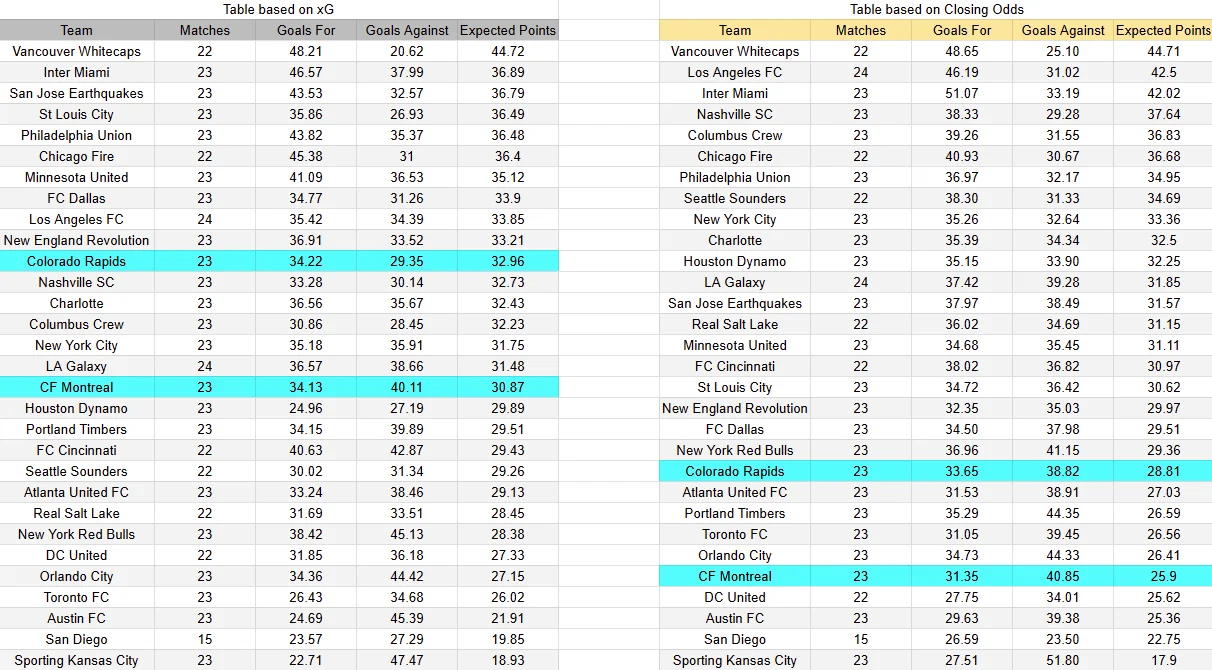
Task: Click the Team header in xG table
Action: [x=77, y=30]
